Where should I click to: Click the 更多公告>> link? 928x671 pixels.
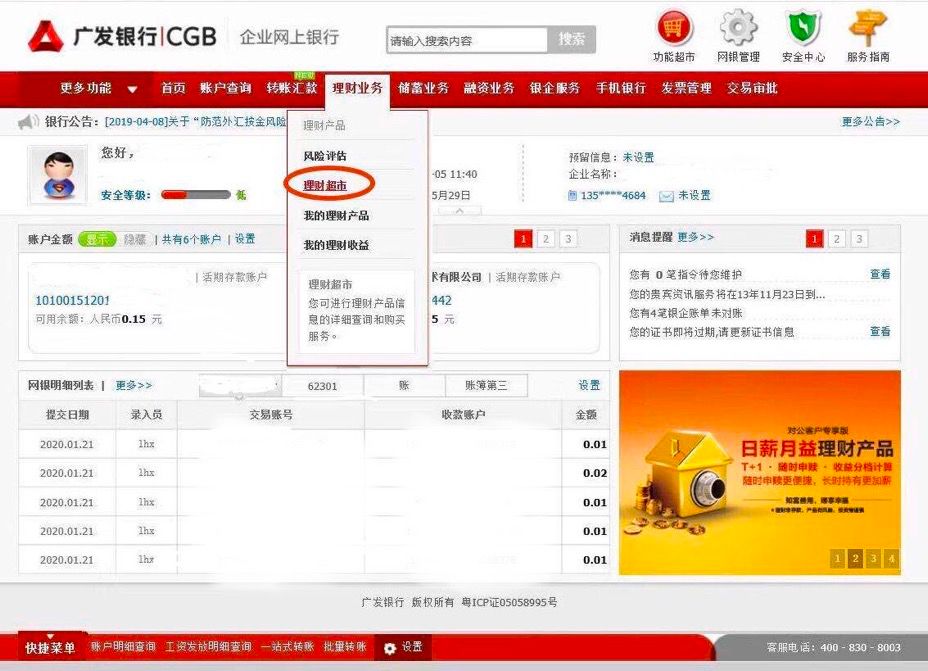[x=871, y=121]
